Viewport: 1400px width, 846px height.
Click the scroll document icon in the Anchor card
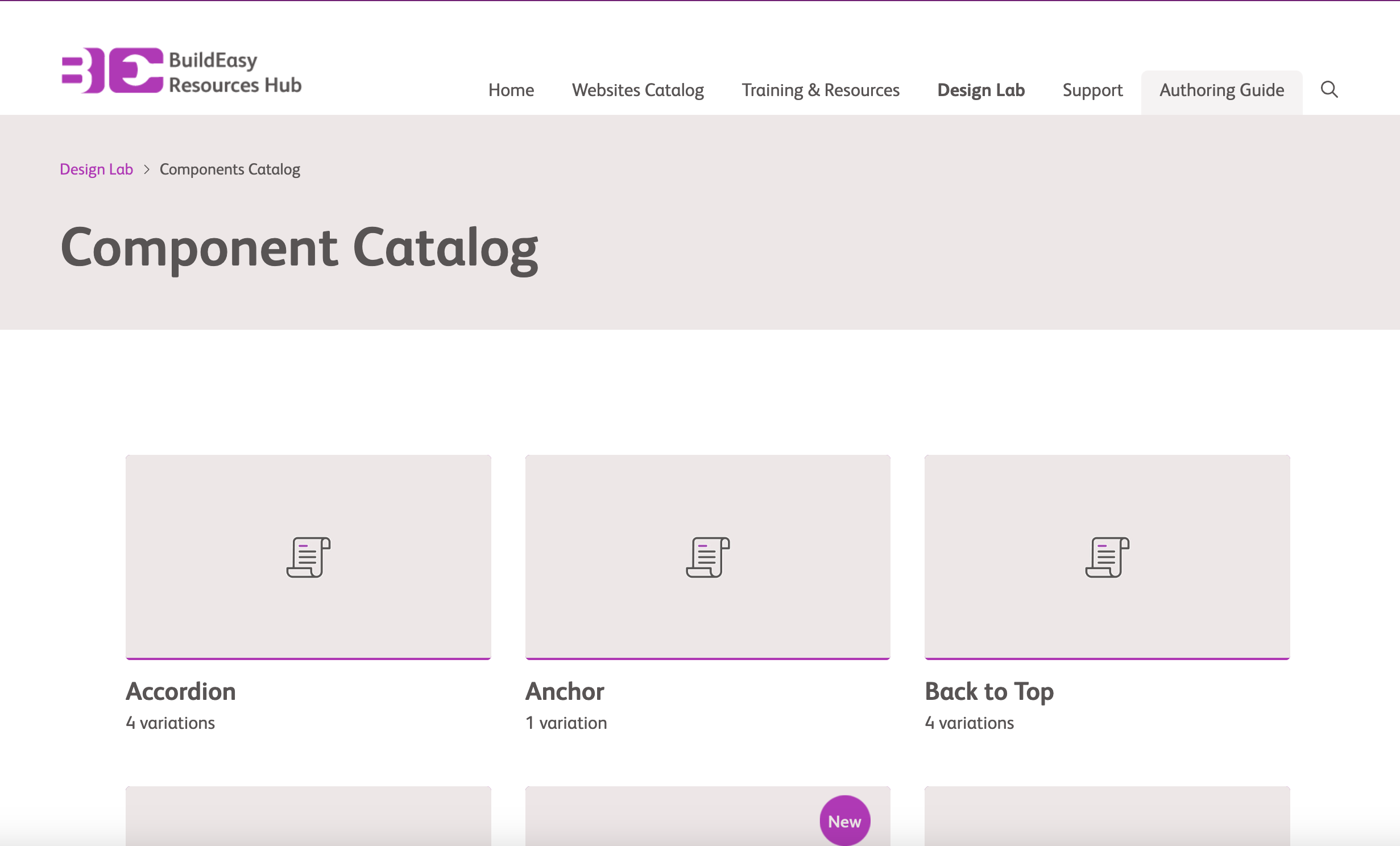[x=707, y=557]
